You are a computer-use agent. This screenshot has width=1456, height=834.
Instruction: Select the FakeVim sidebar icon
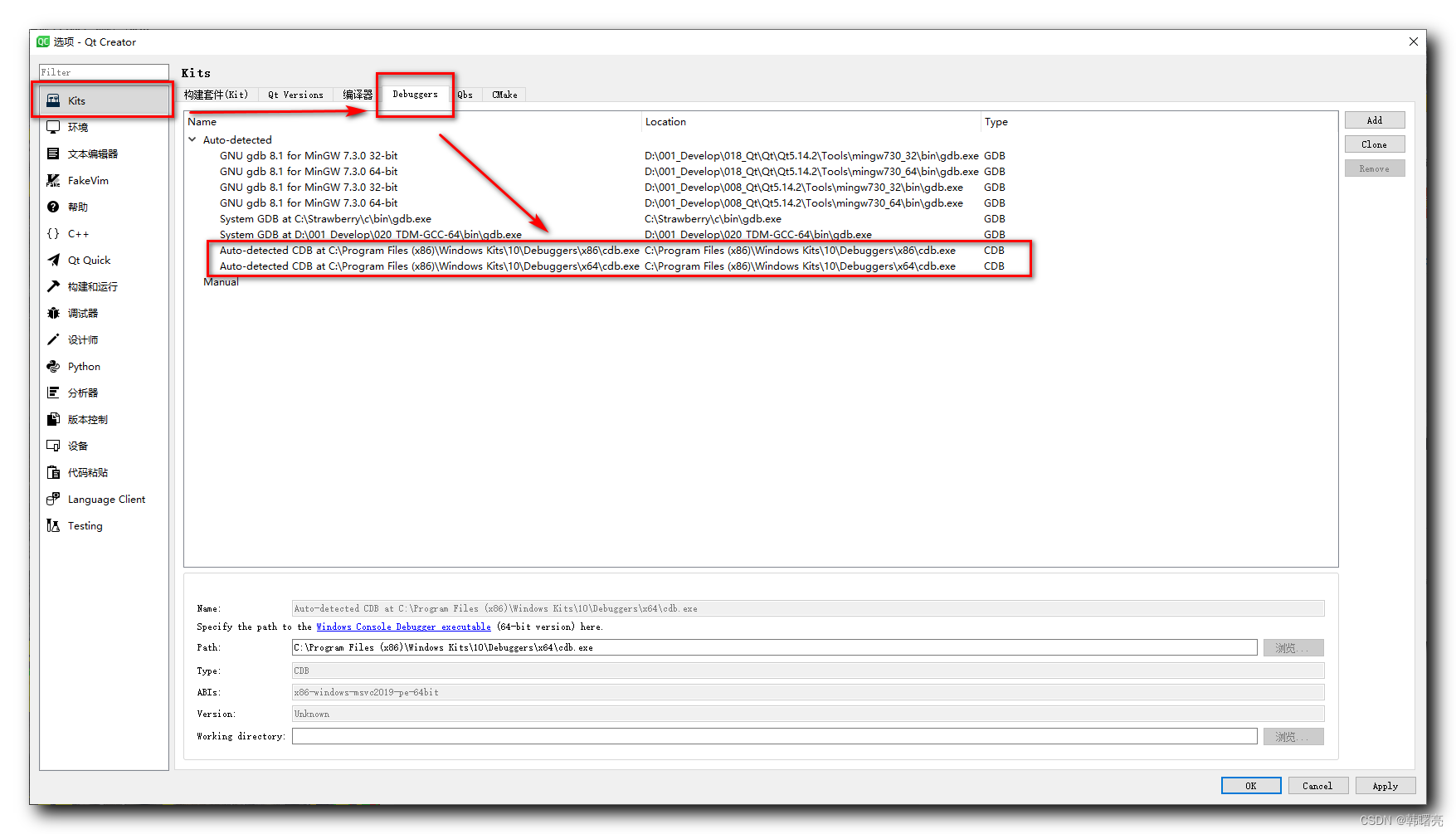86,180
